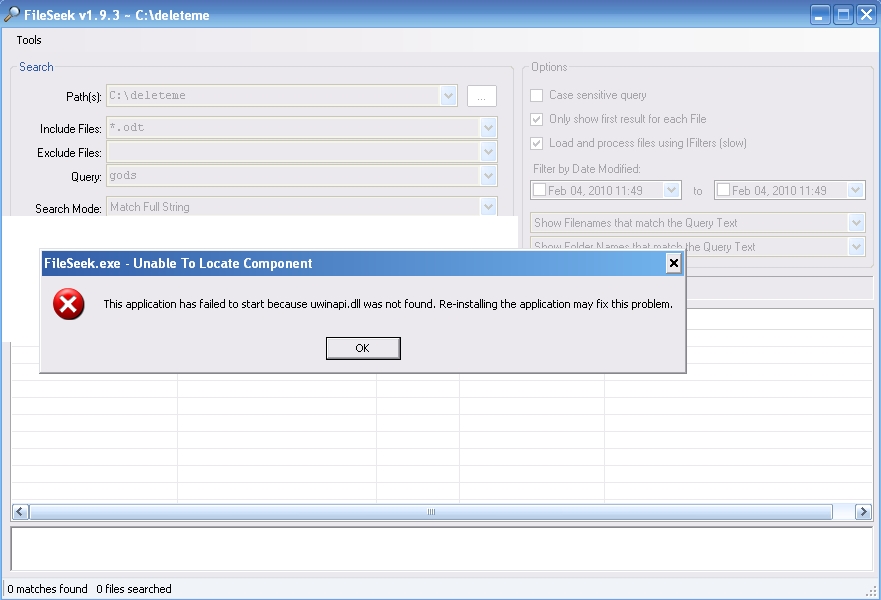The height and width of the screenshot is (600, 881).
Task: Click the FileSeek magnifier icon in title bar
Action: [12, 15]
